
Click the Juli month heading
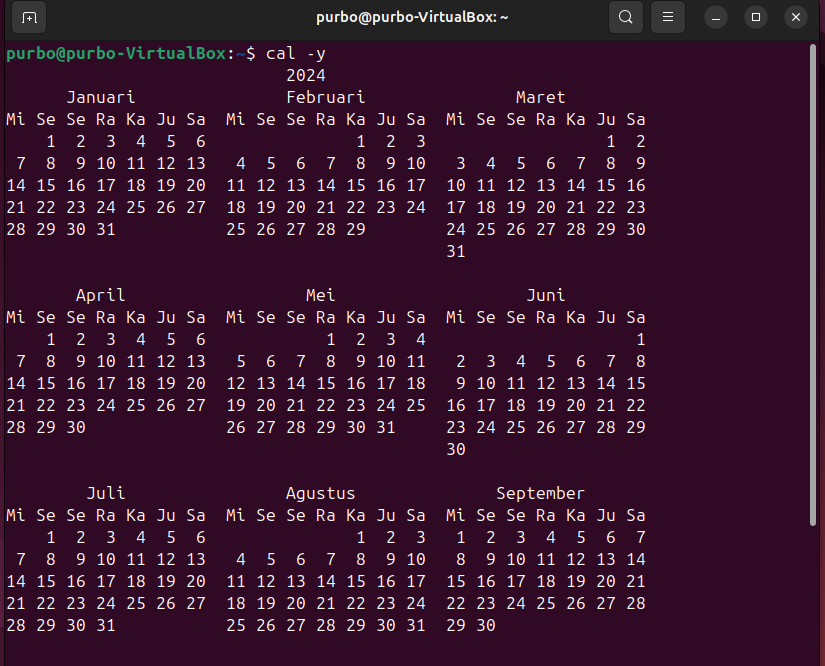click(106, 493)
